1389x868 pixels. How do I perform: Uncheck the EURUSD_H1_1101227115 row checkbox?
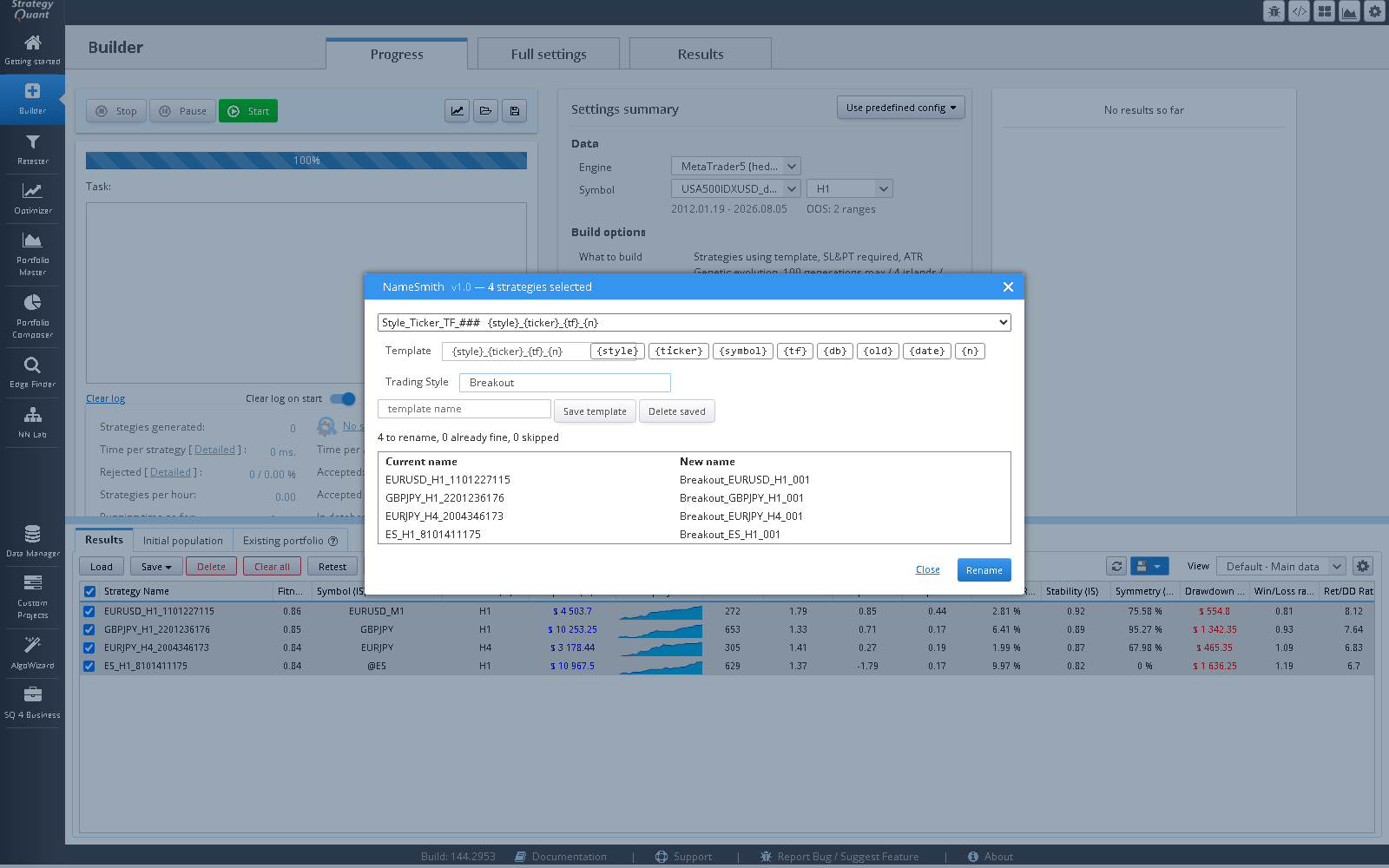89,611
